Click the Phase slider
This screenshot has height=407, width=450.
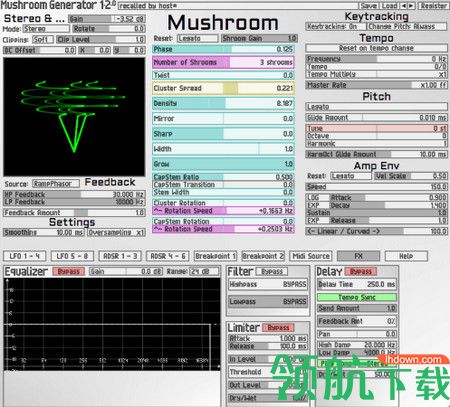click(223, 49)
